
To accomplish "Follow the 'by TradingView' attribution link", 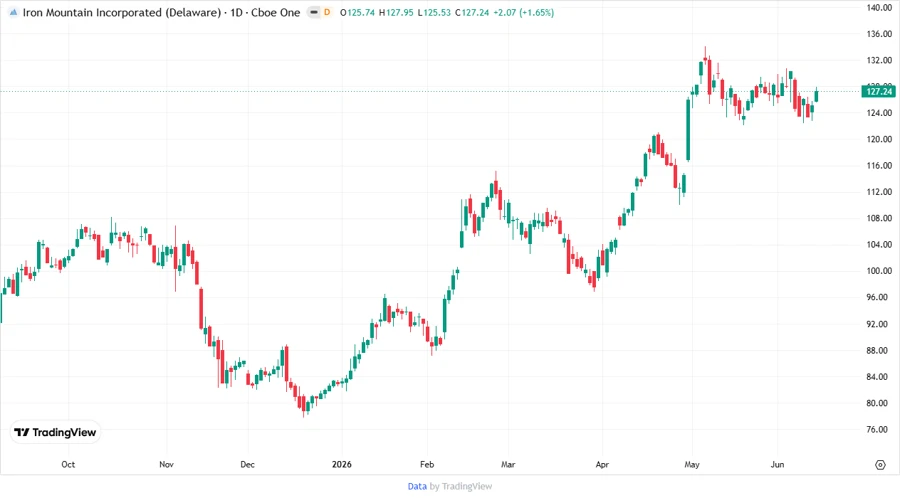I will 461,486.
